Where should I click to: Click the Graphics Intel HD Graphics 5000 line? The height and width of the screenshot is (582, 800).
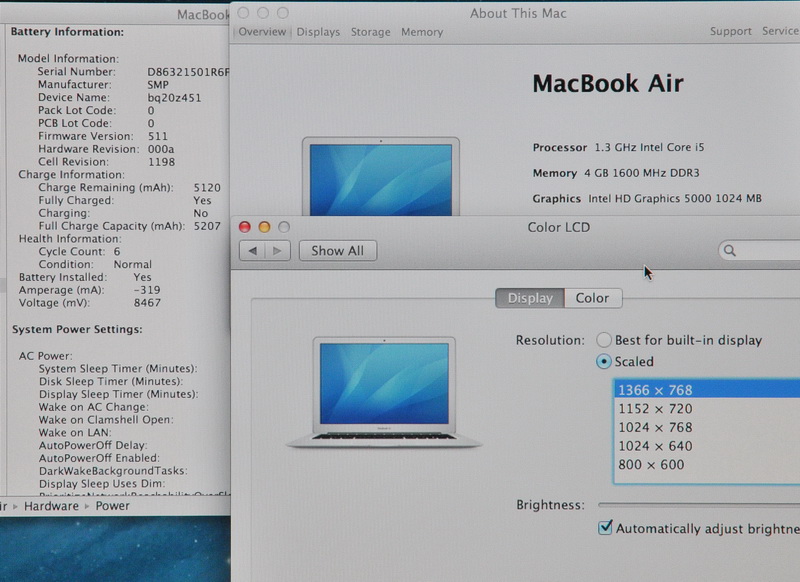[647, 198]
